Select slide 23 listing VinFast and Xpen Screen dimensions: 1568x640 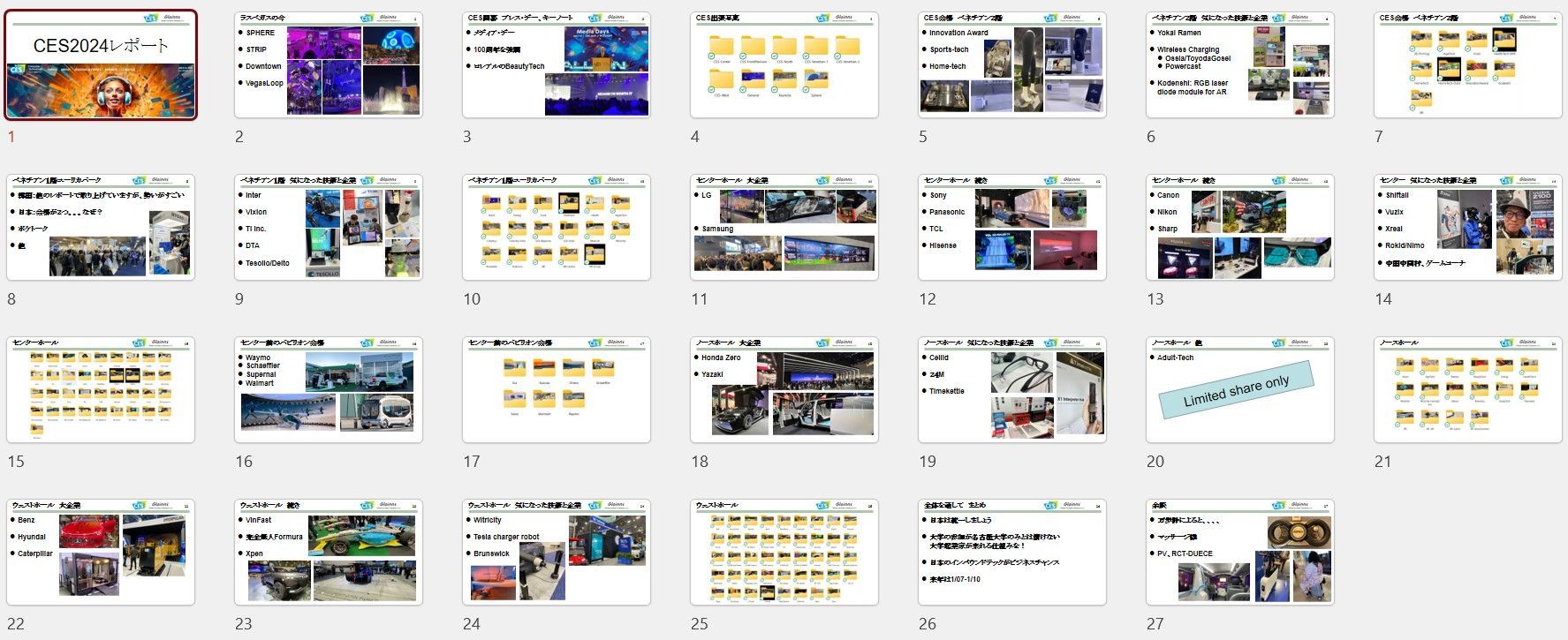coord(329,553)
